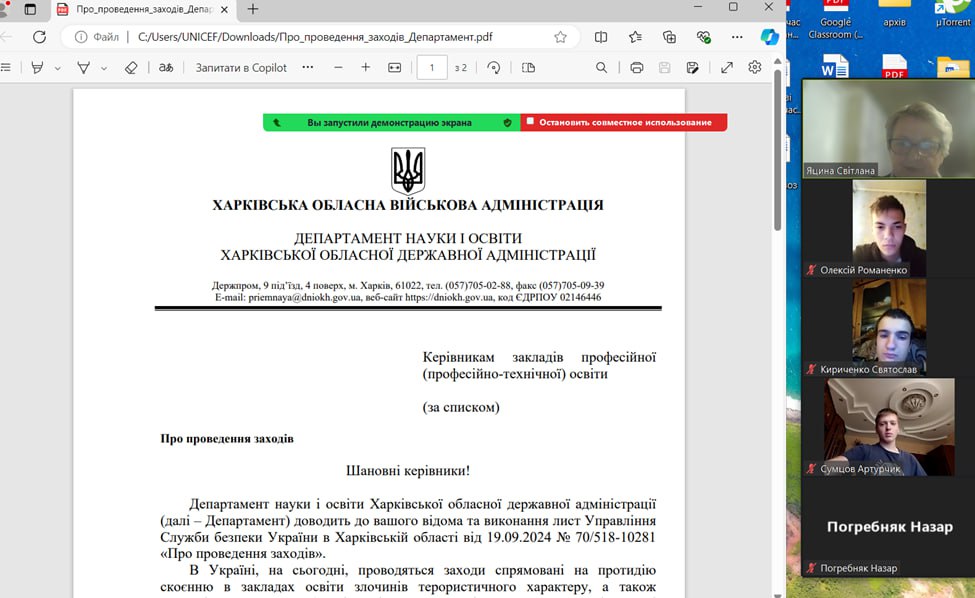Click muted mic icon beside Кириченко Святослав
The width and height of the screenshot is (975, 598).
click(x=811, y=370)
